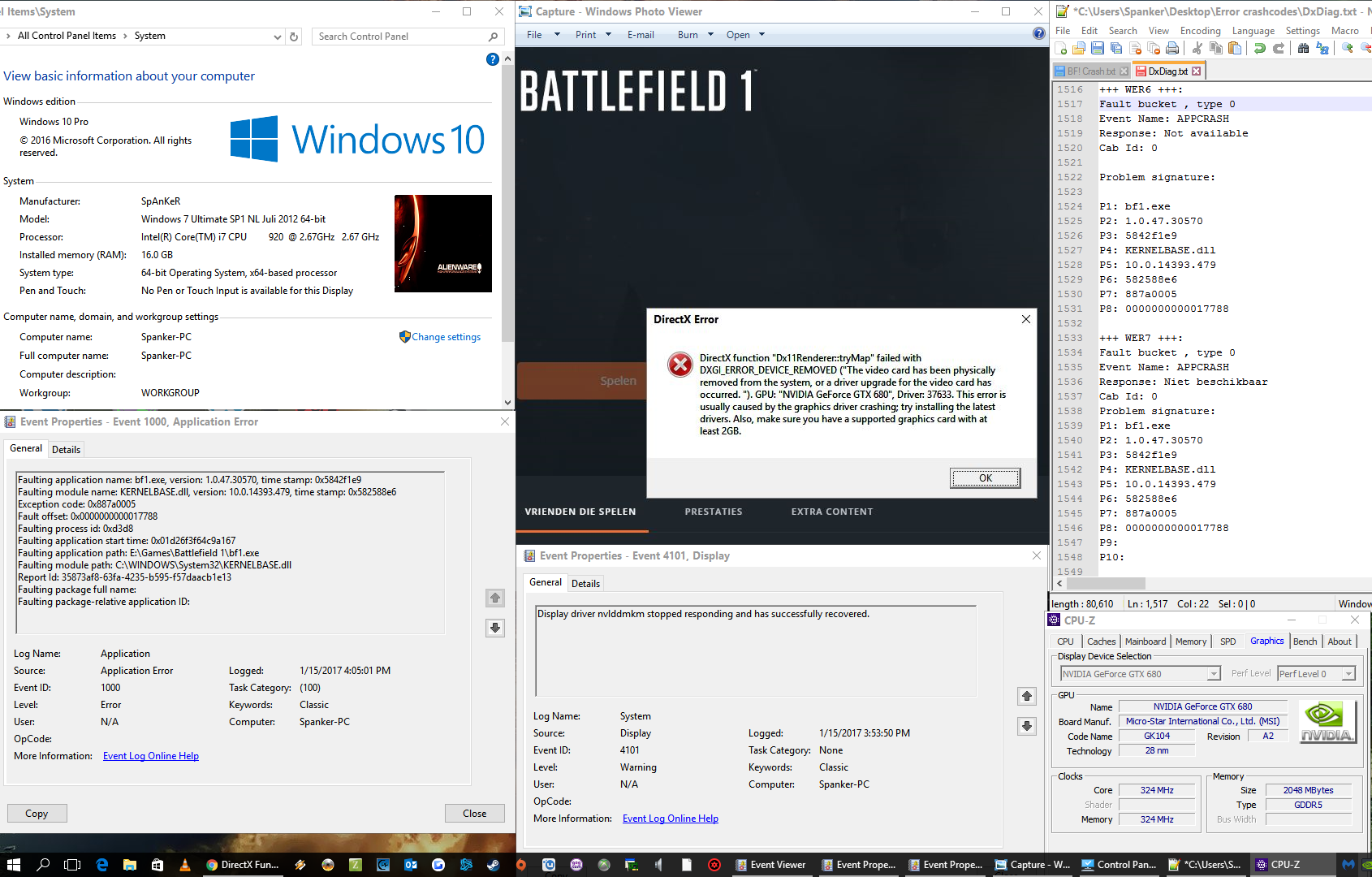Click the green Undo arrow in Notepad++
The width and height of the screenshot is (1372, 877).
pyautogui.click(x=1260, y=49)
